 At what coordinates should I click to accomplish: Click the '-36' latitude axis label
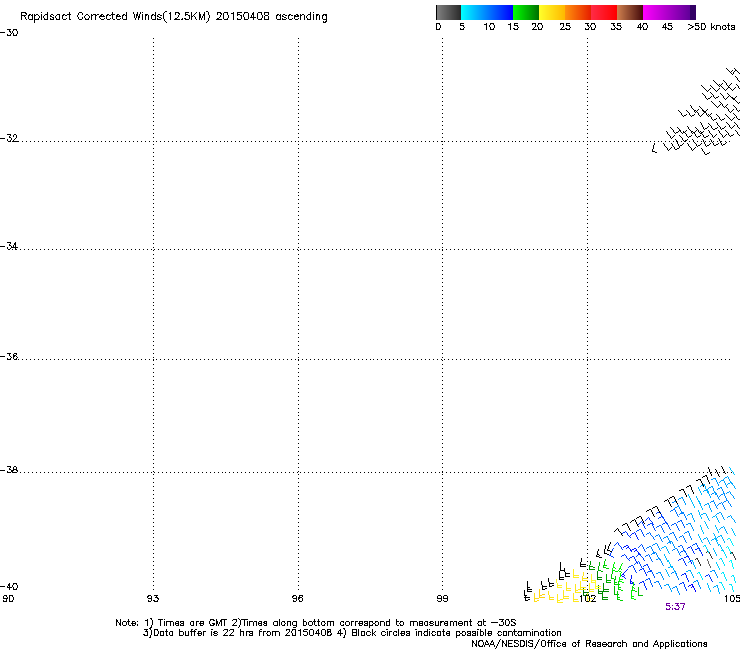click(x=9, y=356)
